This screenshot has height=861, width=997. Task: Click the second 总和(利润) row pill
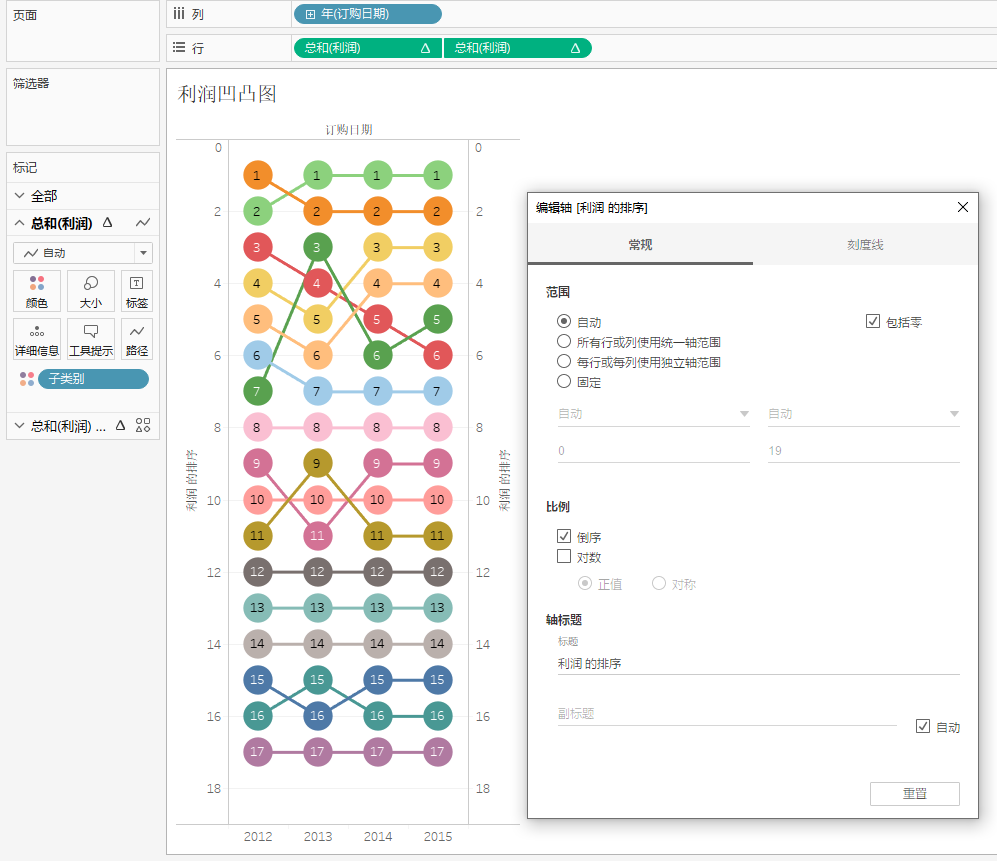click(518, 48)
